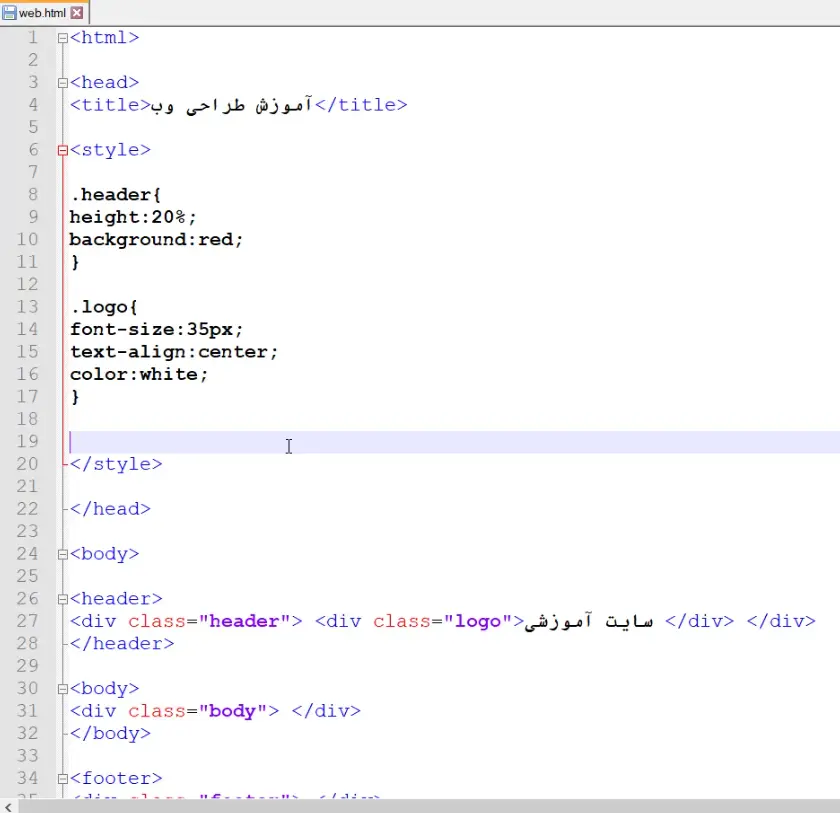Click the save-state disk icon on web.html tab
The width and height of the screenshot is (840, 813).
(x=9, y=13)
